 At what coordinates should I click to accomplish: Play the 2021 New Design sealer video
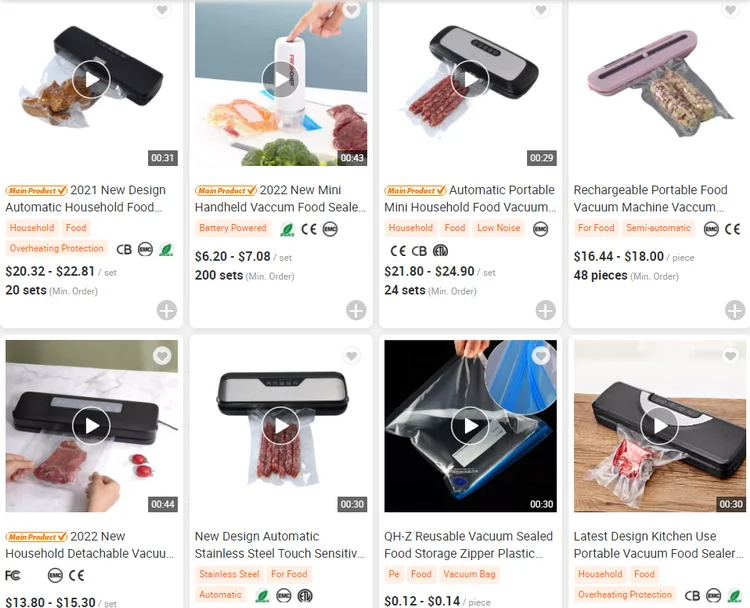tap(91, 80)
